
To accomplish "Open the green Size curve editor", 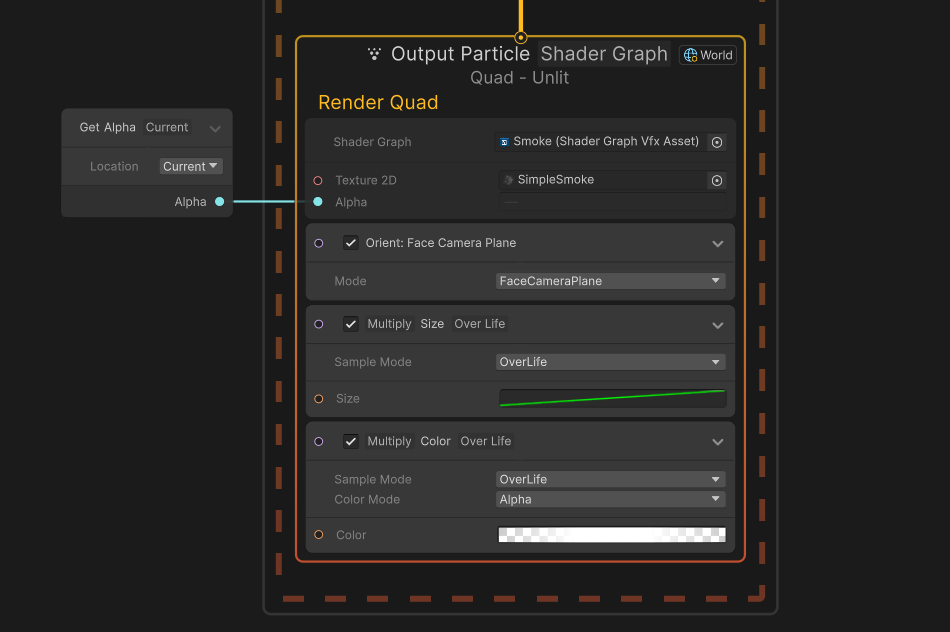I will point(611,398).
